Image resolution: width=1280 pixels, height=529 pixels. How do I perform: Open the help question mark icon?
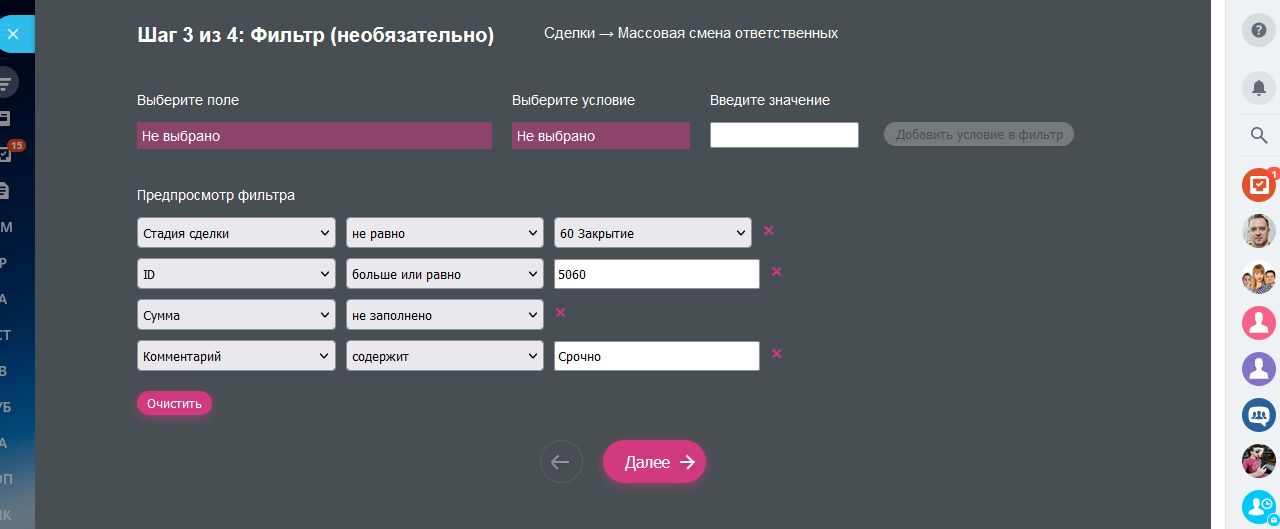(x=1259, y=30)
